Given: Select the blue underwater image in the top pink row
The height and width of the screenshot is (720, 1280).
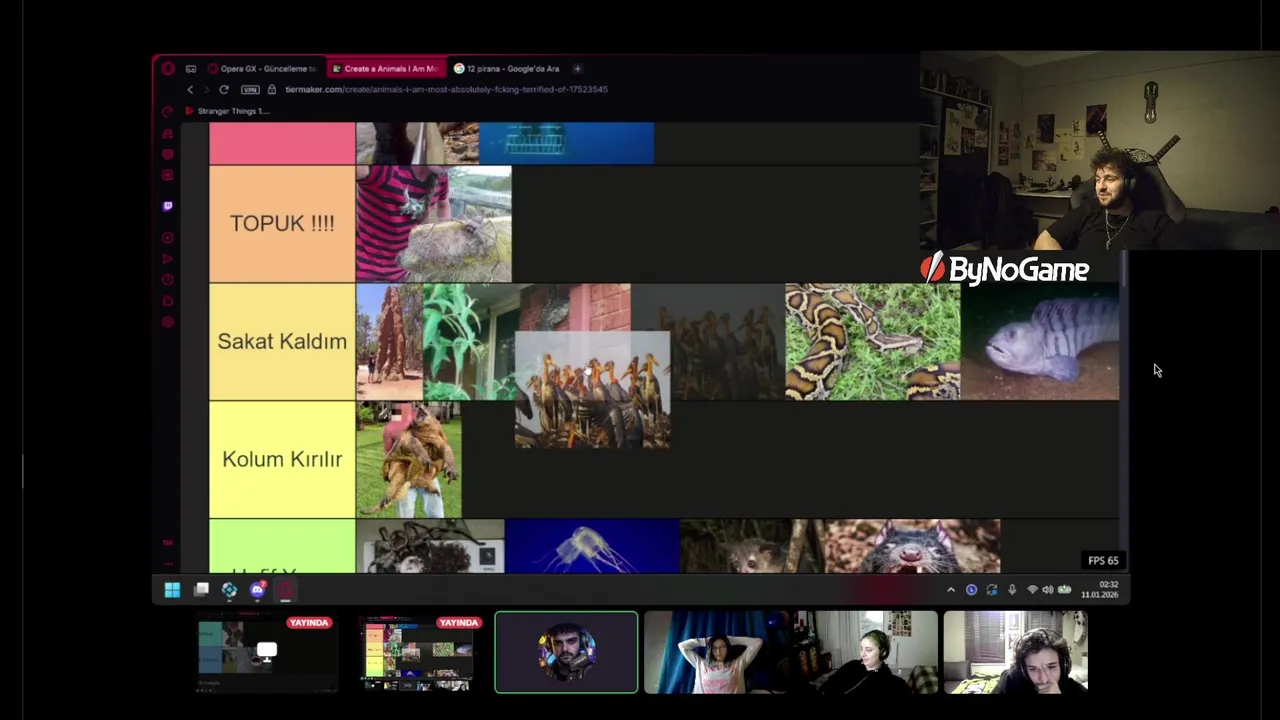Looking at the screenshot, I should pyautogui.click(x=566, y=143).
